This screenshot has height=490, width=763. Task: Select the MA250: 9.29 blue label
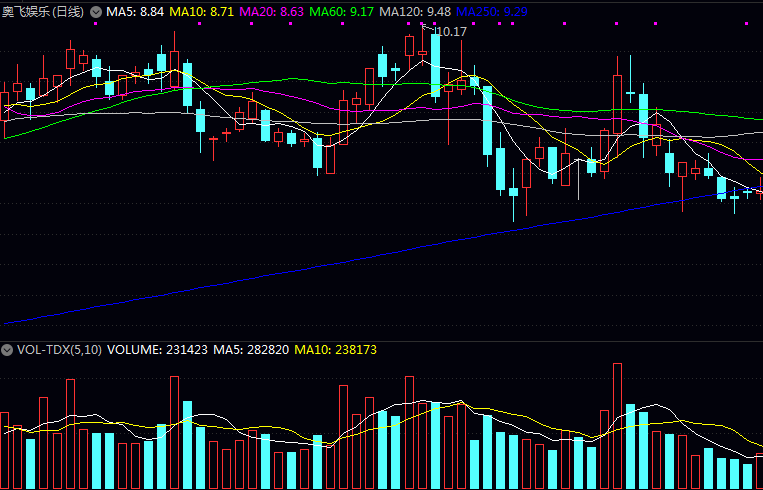coord(492,12)
